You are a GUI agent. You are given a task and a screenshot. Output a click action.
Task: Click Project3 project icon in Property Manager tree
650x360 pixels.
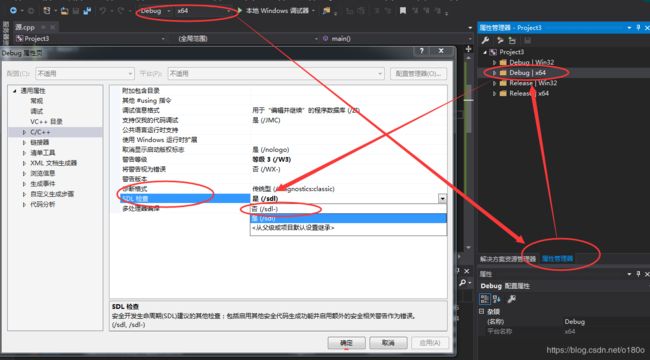(493, 52)
